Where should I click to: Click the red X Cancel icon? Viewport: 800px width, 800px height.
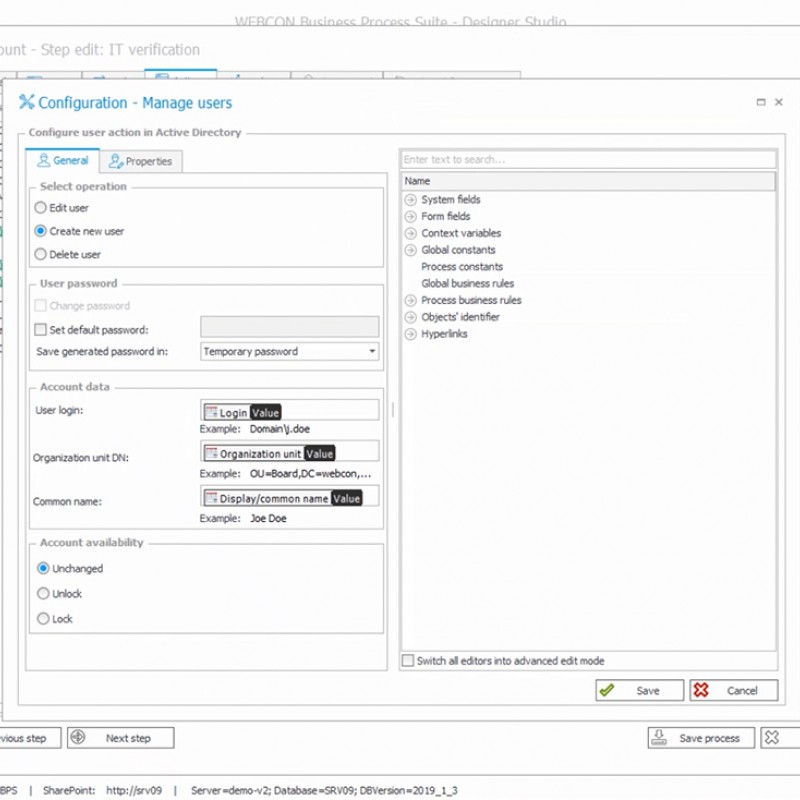[x=701, y=690]
